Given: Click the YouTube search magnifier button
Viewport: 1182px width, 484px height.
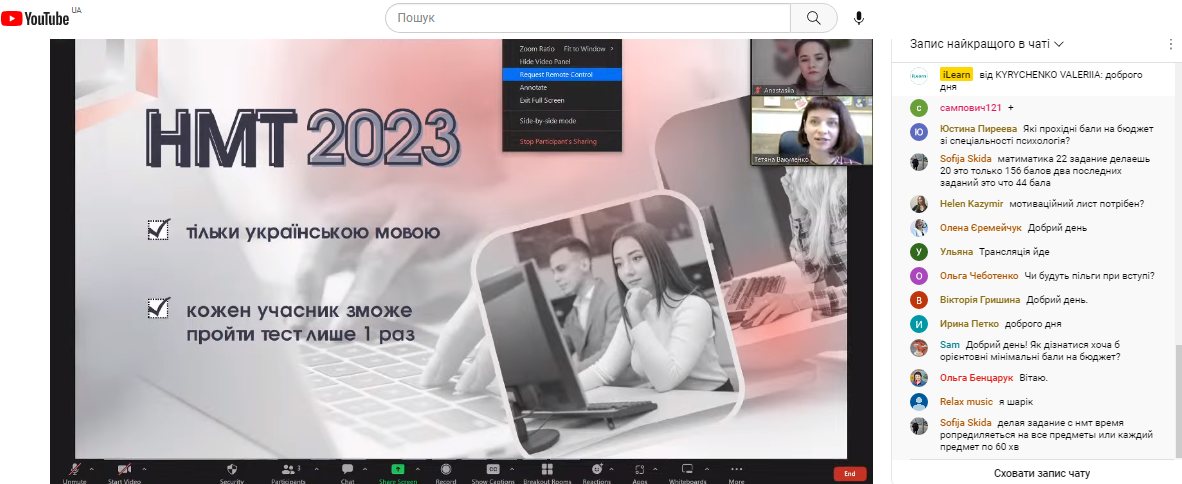Looking at the screenshot, I should coord(813,18).
